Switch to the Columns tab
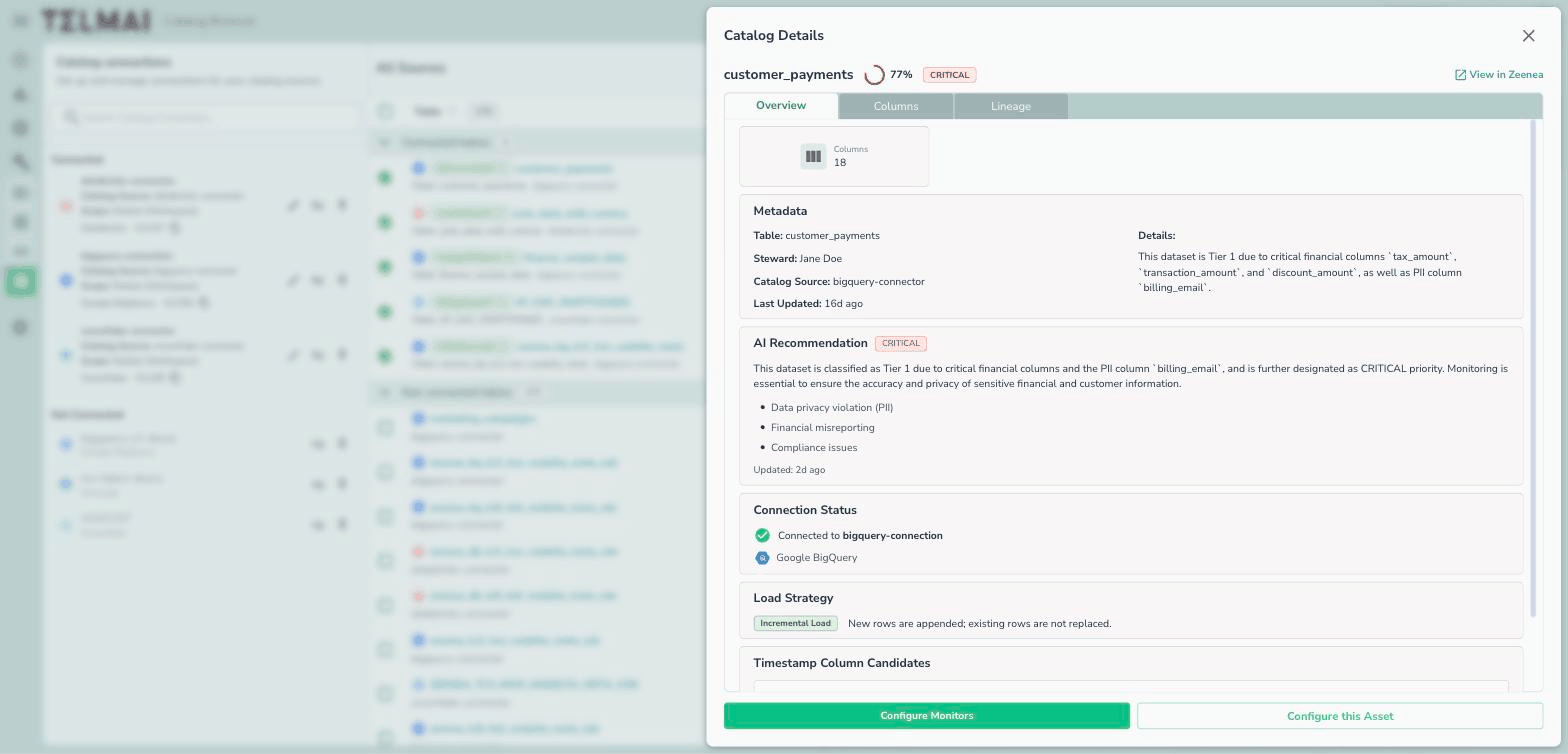The width and height of the screenshot is (1568, 754). pyautogui.click(x=896, y=106)
